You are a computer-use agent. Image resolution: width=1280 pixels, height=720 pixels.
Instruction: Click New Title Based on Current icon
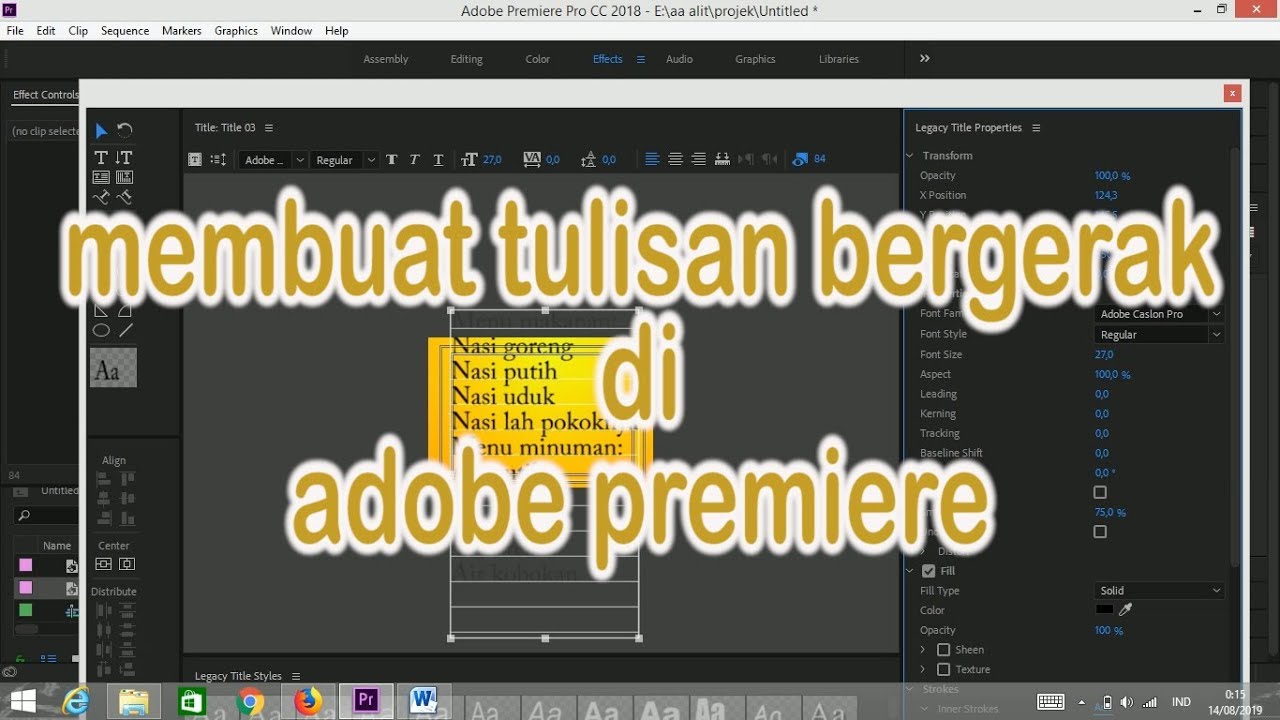pyautogui.click(x=195, y=159)
